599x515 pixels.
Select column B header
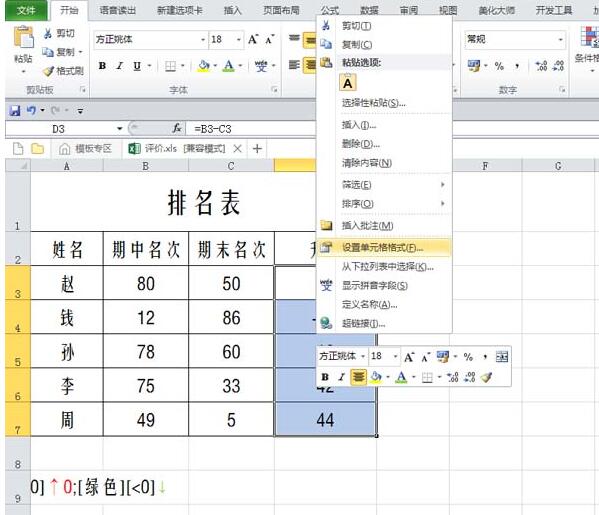[x=146, y=166]
